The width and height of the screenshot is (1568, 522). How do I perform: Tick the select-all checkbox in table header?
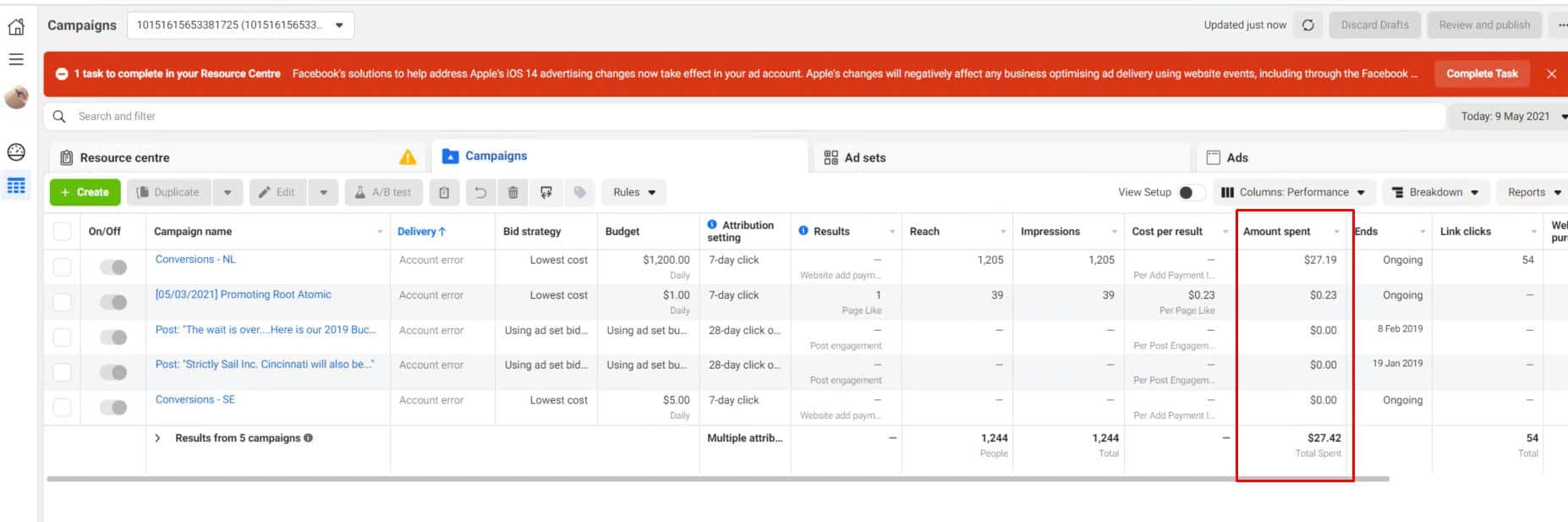[63, 232]
